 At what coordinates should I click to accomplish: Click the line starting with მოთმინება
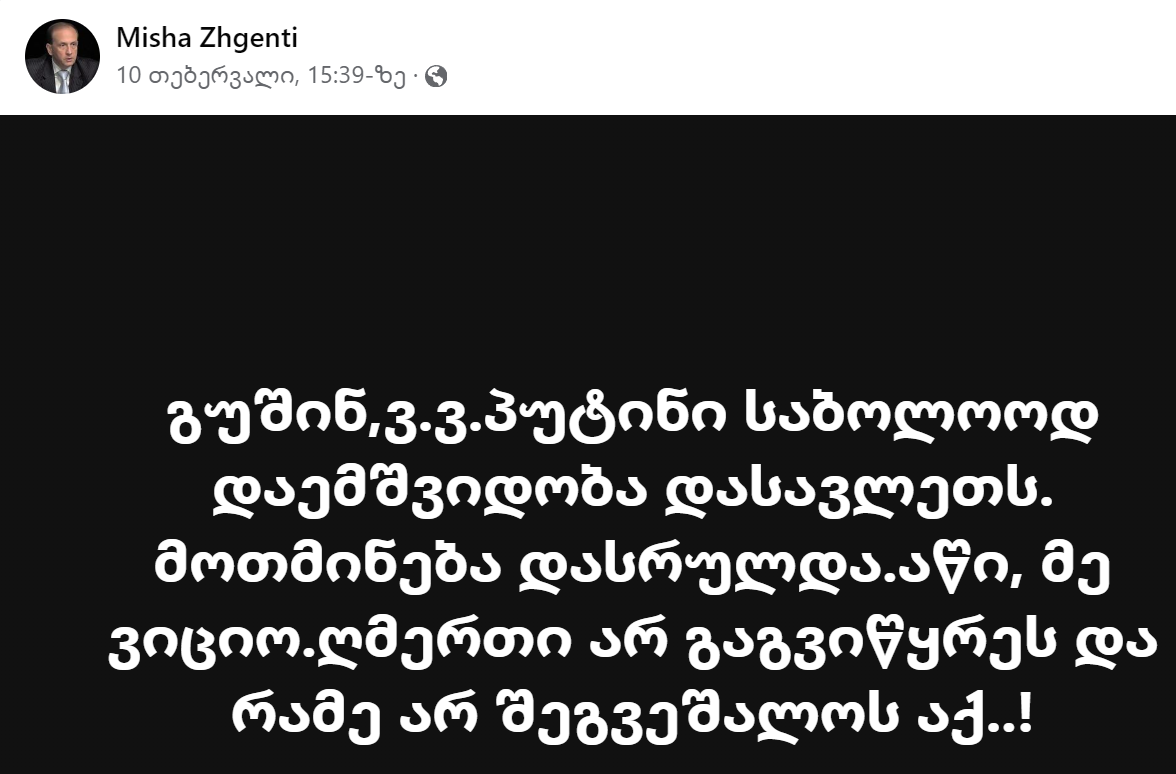(x=632, y=568)
